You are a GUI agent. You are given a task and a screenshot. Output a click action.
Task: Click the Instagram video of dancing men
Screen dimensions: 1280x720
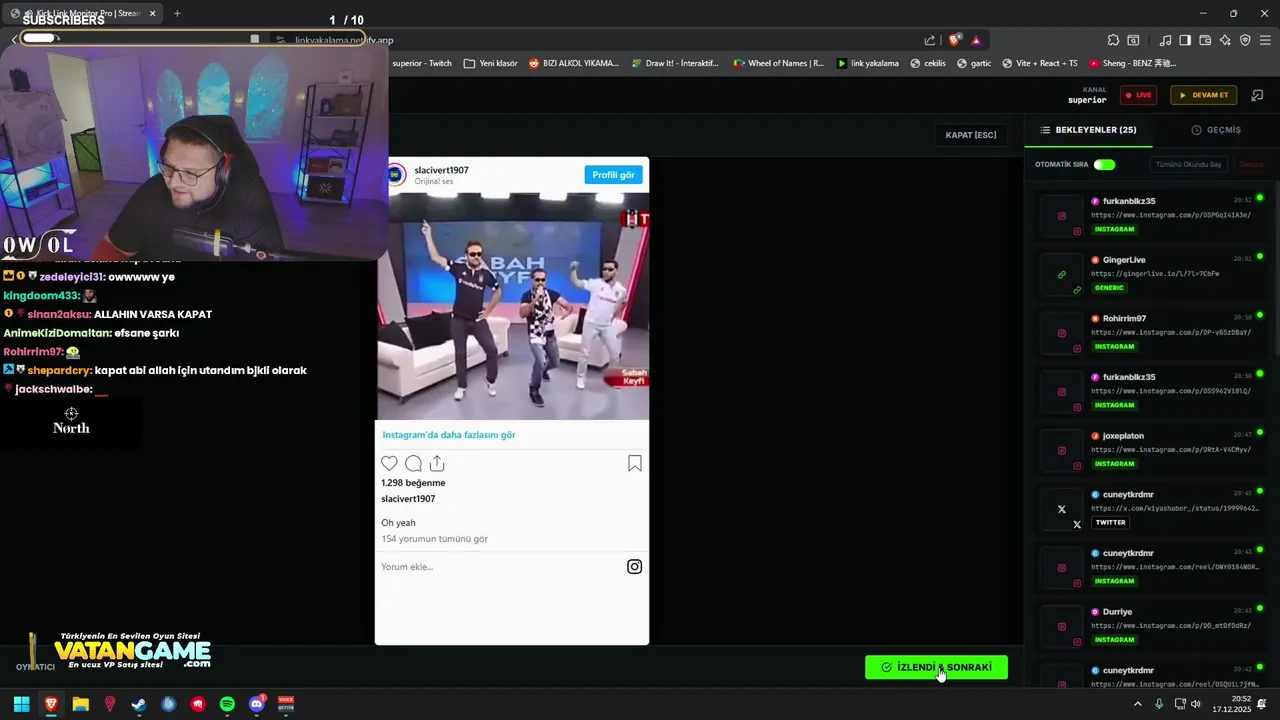[x=512, y=306]
